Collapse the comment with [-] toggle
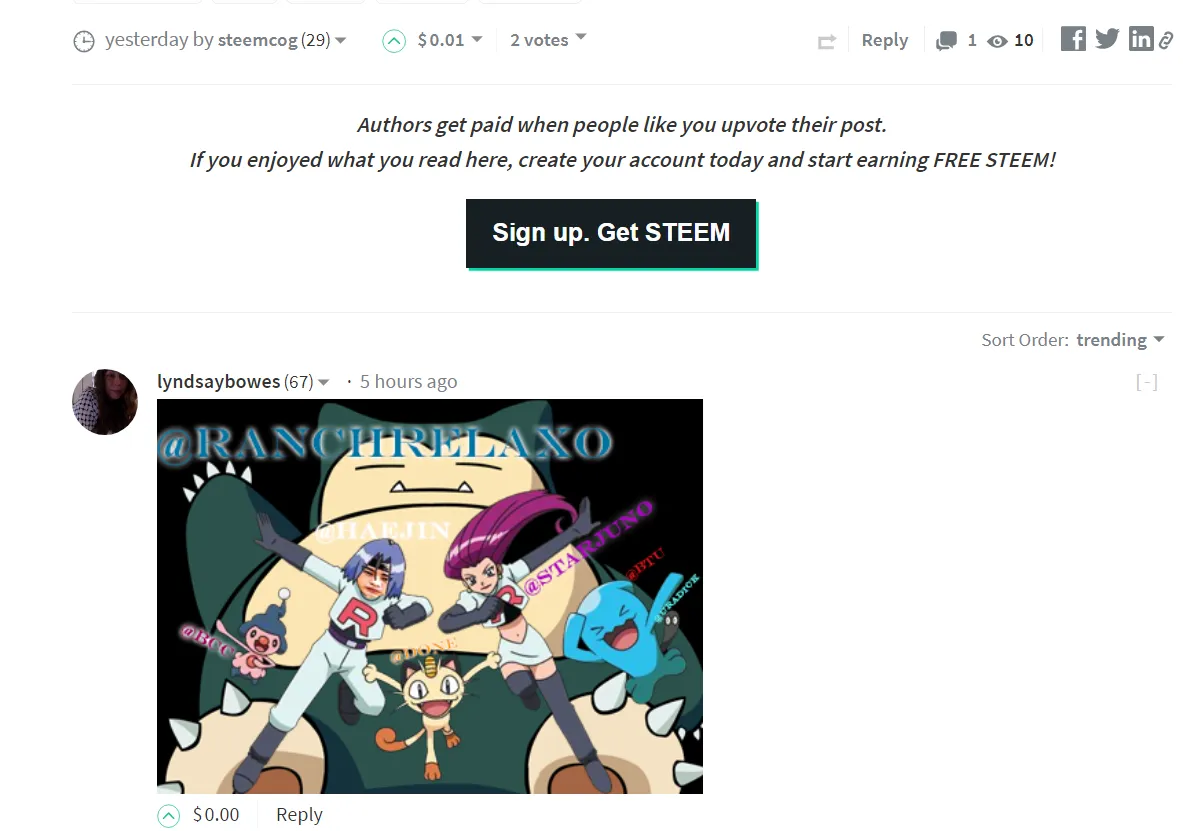The image size is (1183, 831). [x=1146, y=382]
